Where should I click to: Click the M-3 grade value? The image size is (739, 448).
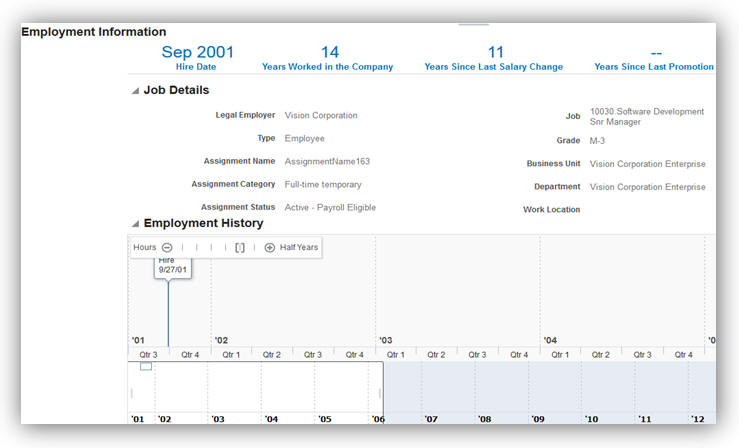(x=597, y=141)
